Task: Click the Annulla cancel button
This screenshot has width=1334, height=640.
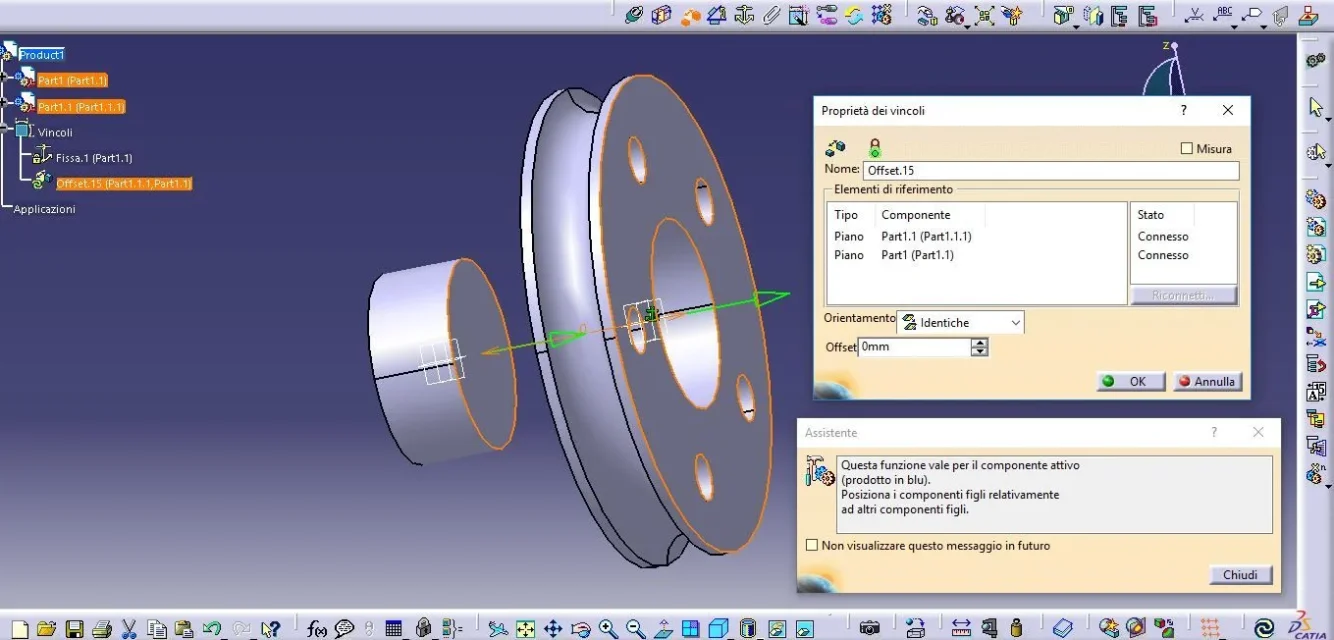Action: (1206, 381)
